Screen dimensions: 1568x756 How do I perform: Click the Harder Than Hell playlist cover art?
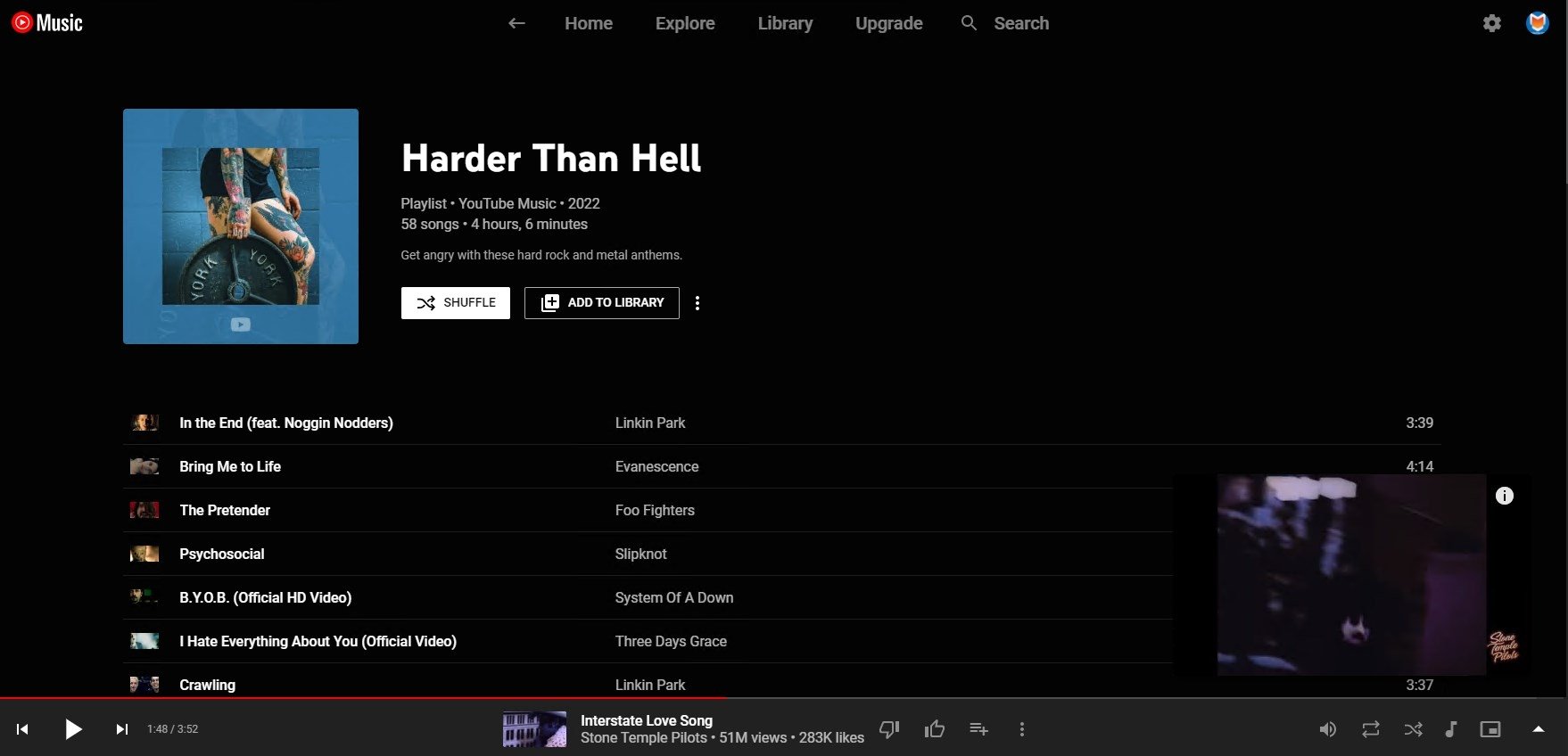tap(241, 226)
